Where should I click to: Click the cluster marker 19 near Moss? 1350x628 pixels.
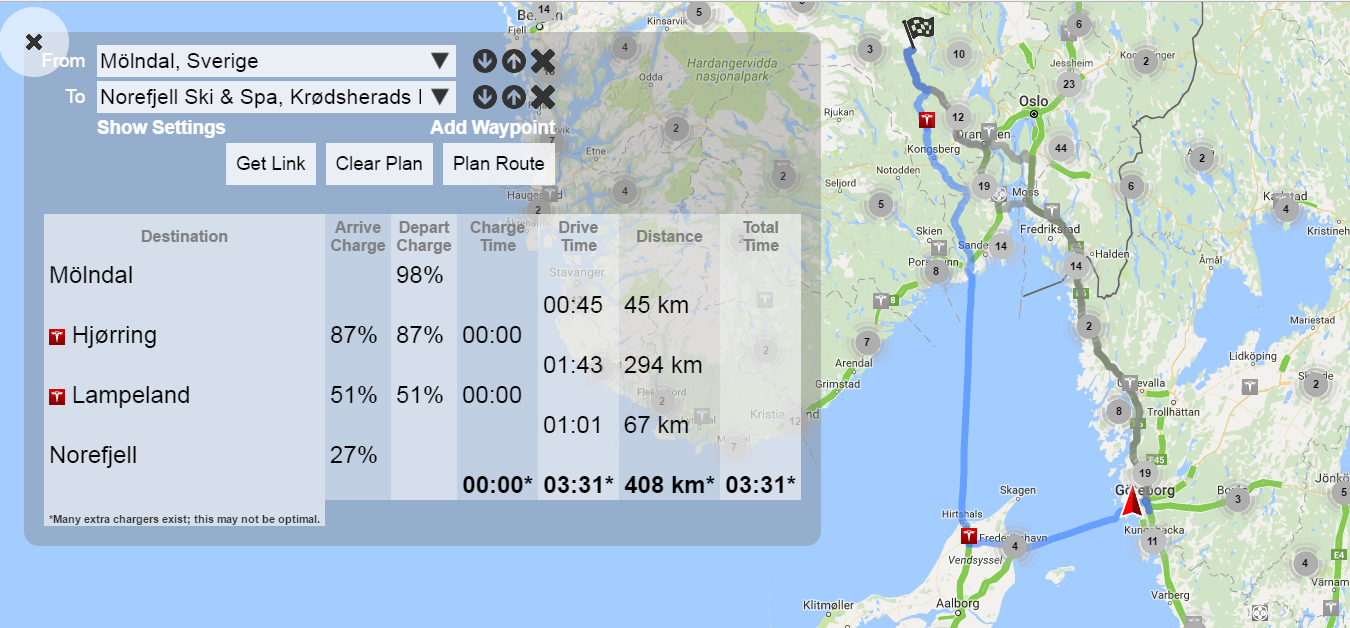984,186
